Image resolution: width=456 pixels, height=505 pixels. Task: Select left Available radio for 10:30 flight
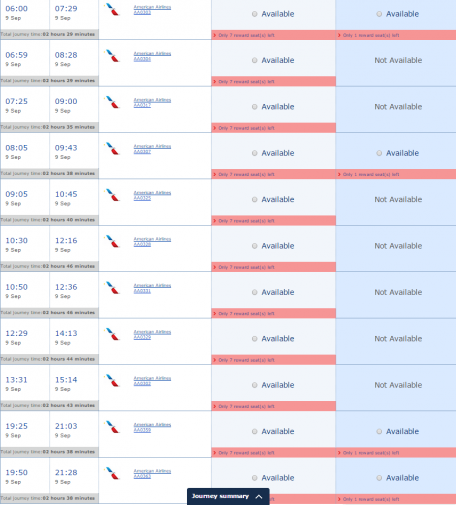click(x=255, y=246)
